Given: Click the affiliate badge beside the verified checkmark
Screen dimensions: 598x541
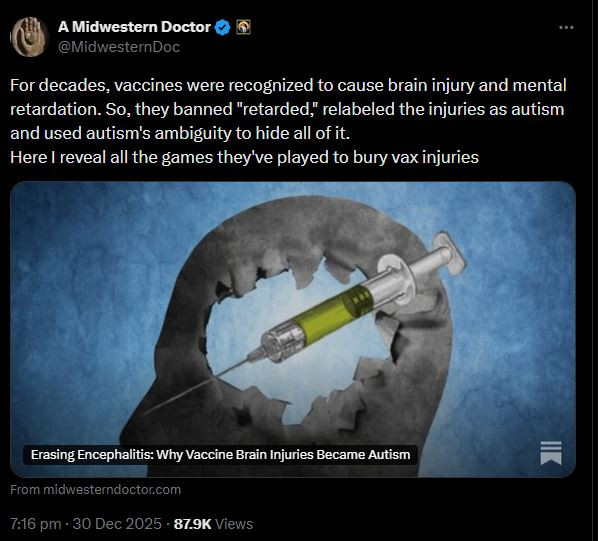Looking at the screenshot, I should pyautogui.click(x=243, y=27).
